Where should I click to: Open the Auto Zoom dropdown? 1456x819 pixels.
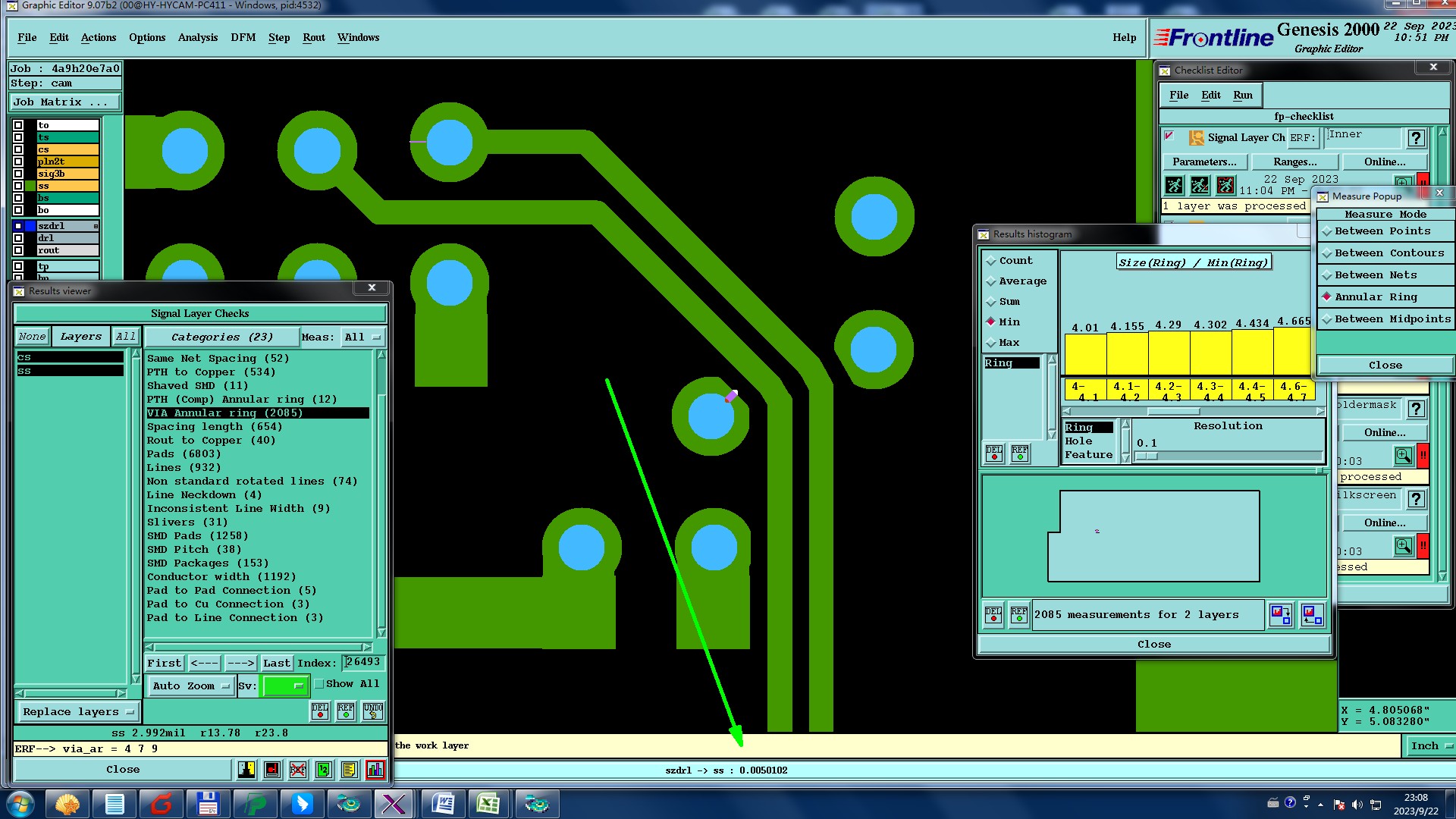click(x=191, y=686)
